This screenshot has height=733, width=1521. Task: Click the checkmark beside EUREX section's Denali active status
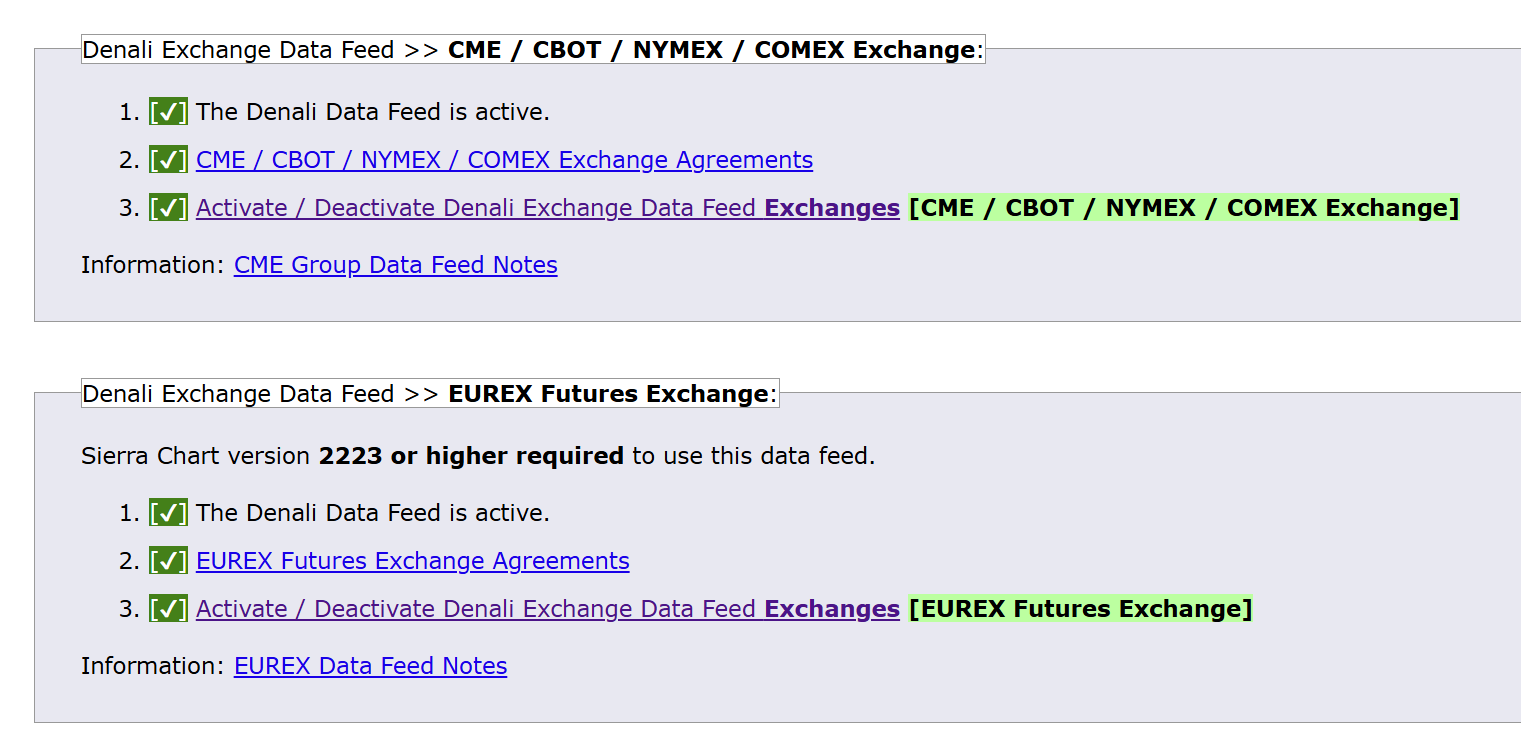click(168, 513)
